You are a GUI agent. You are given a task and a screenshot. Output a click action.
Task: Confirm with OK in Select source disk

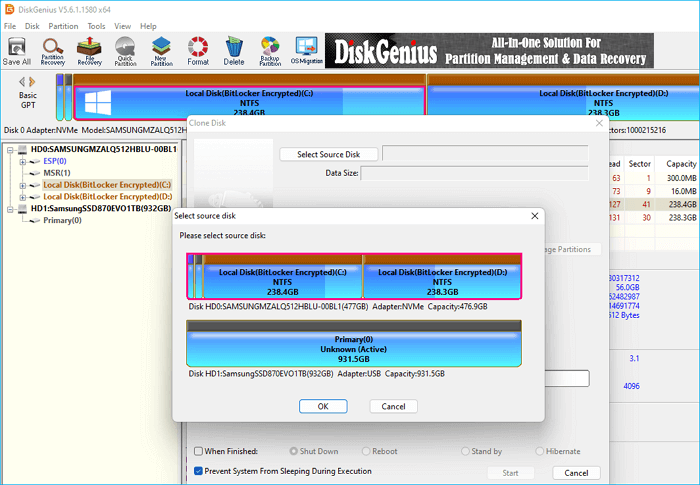tap(323, 406)
